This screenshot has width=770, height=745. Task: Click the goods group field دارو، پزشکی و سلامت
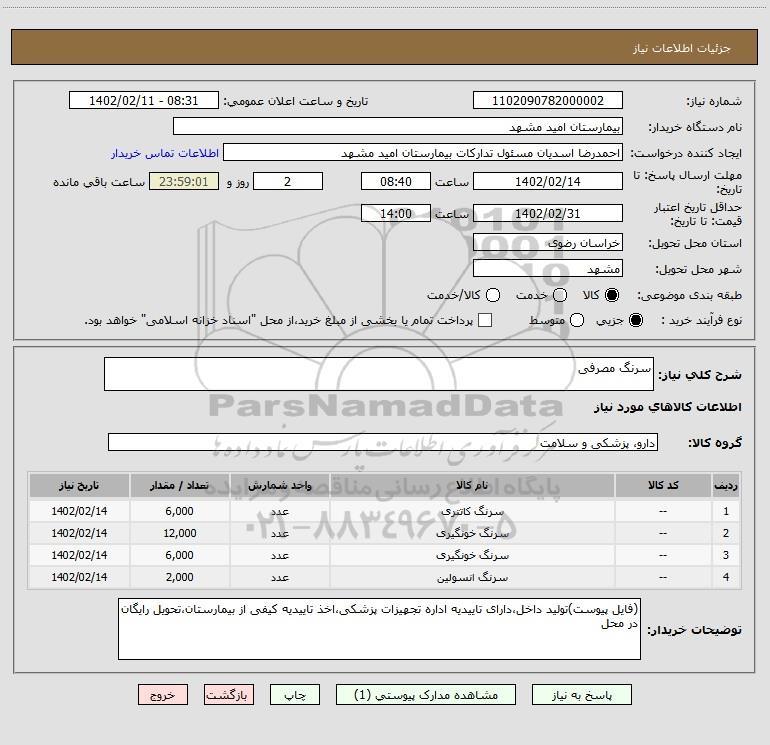coord(383,442)
